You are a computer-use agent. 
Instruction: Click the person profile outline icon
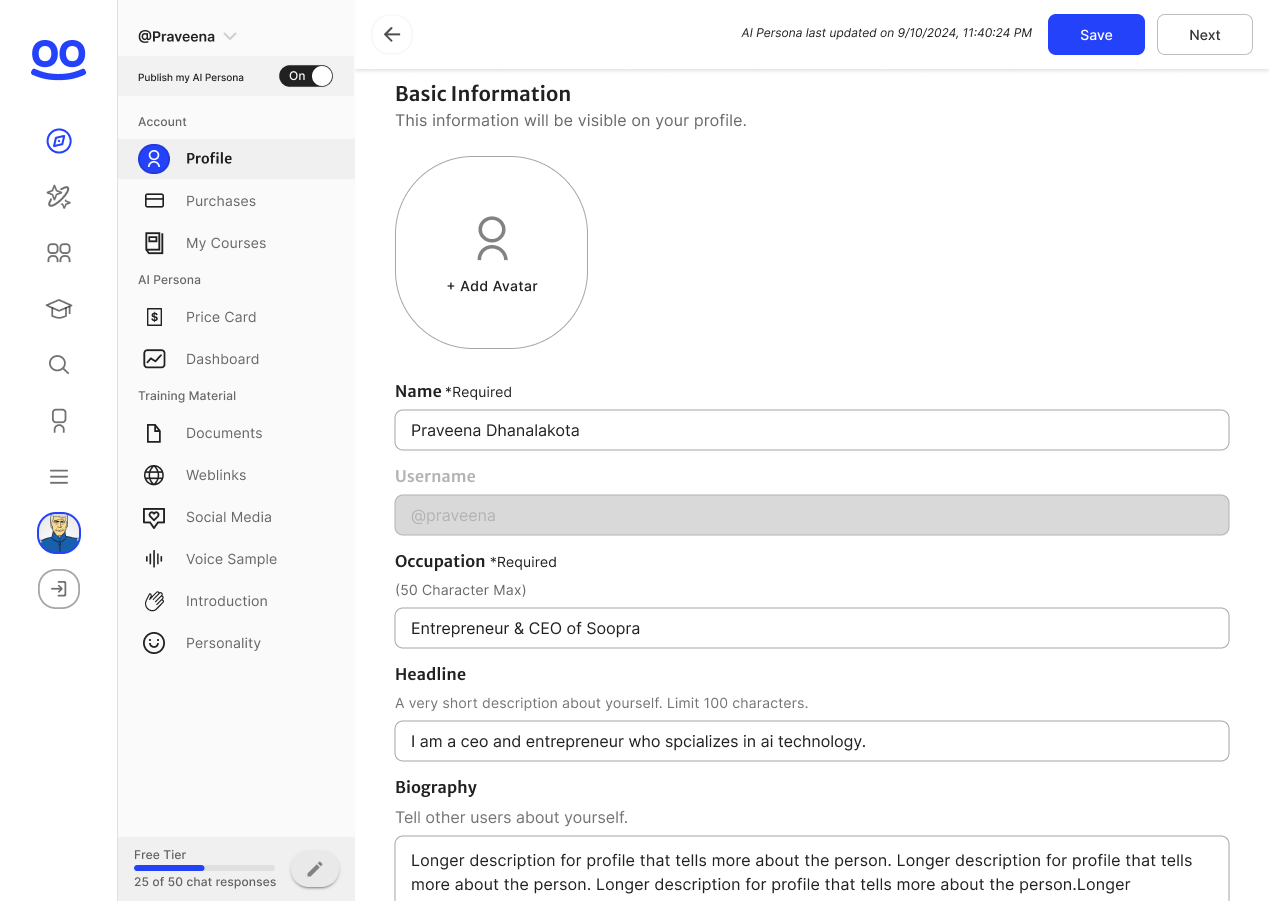tap(59, 420)
